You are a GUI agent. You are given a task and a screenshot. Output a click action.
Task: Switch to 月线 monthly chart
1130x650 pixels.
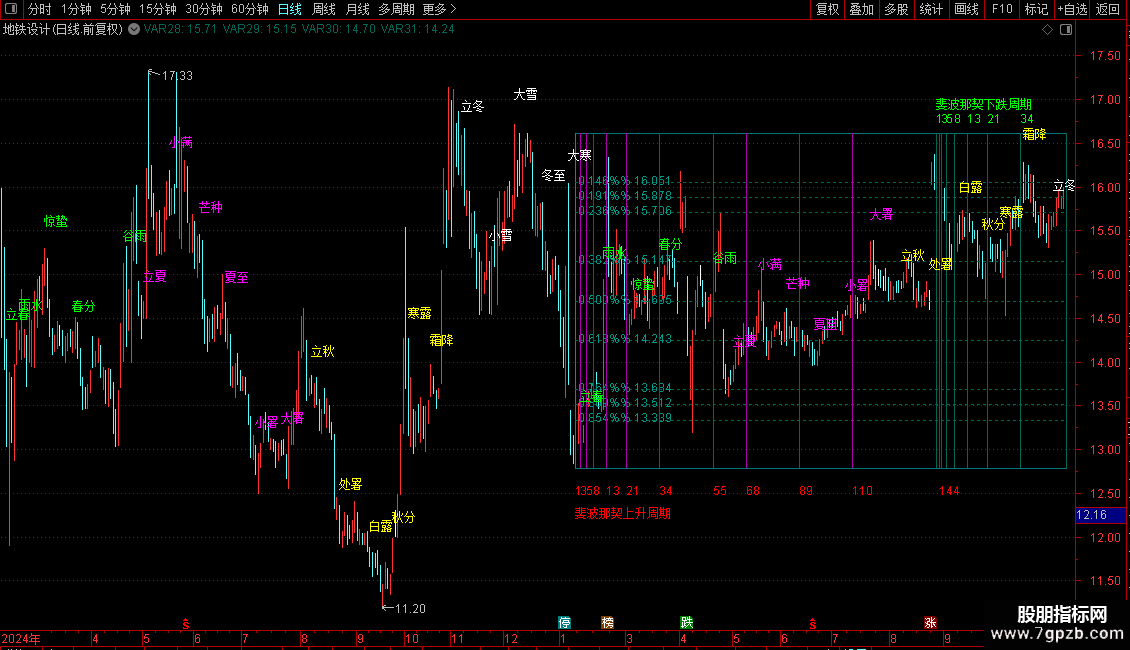tap(357, 9)
